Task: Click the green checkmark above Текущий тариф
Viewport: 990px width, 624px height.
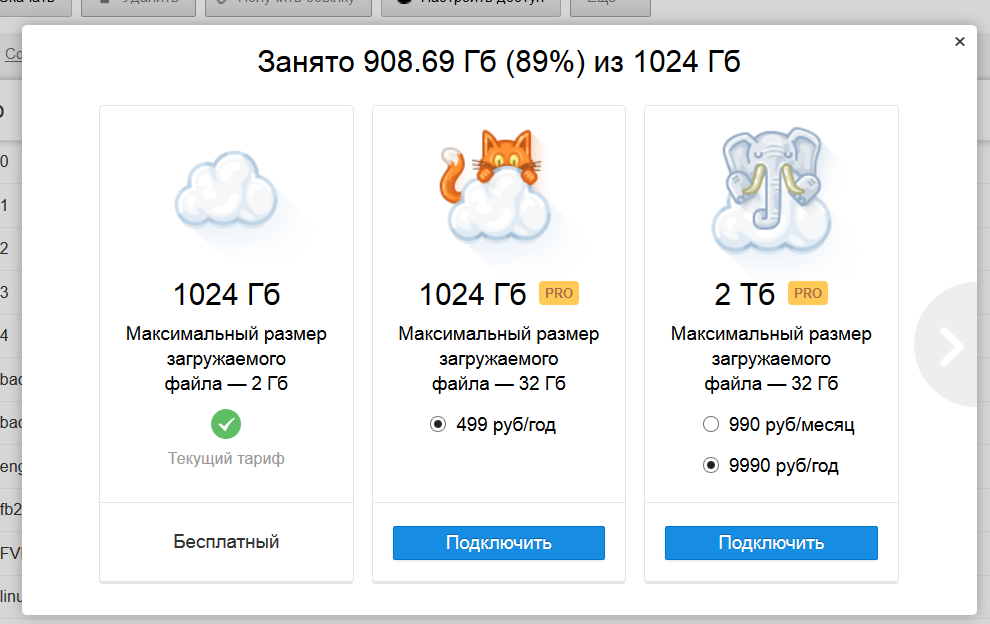Action: [x=226, y=424]
